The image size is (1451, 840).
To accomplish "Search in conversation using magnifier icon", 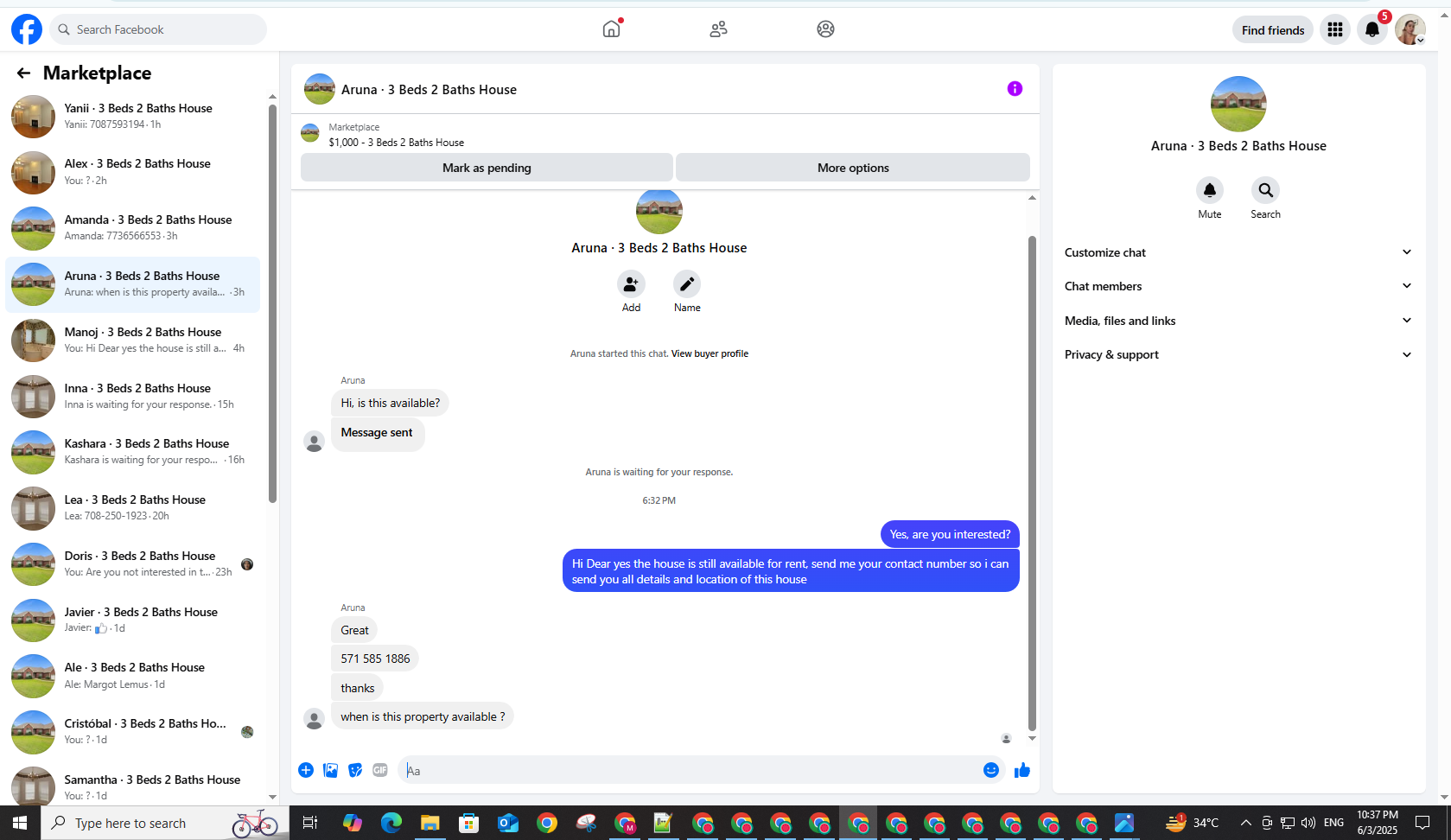I will (1265, 190).
